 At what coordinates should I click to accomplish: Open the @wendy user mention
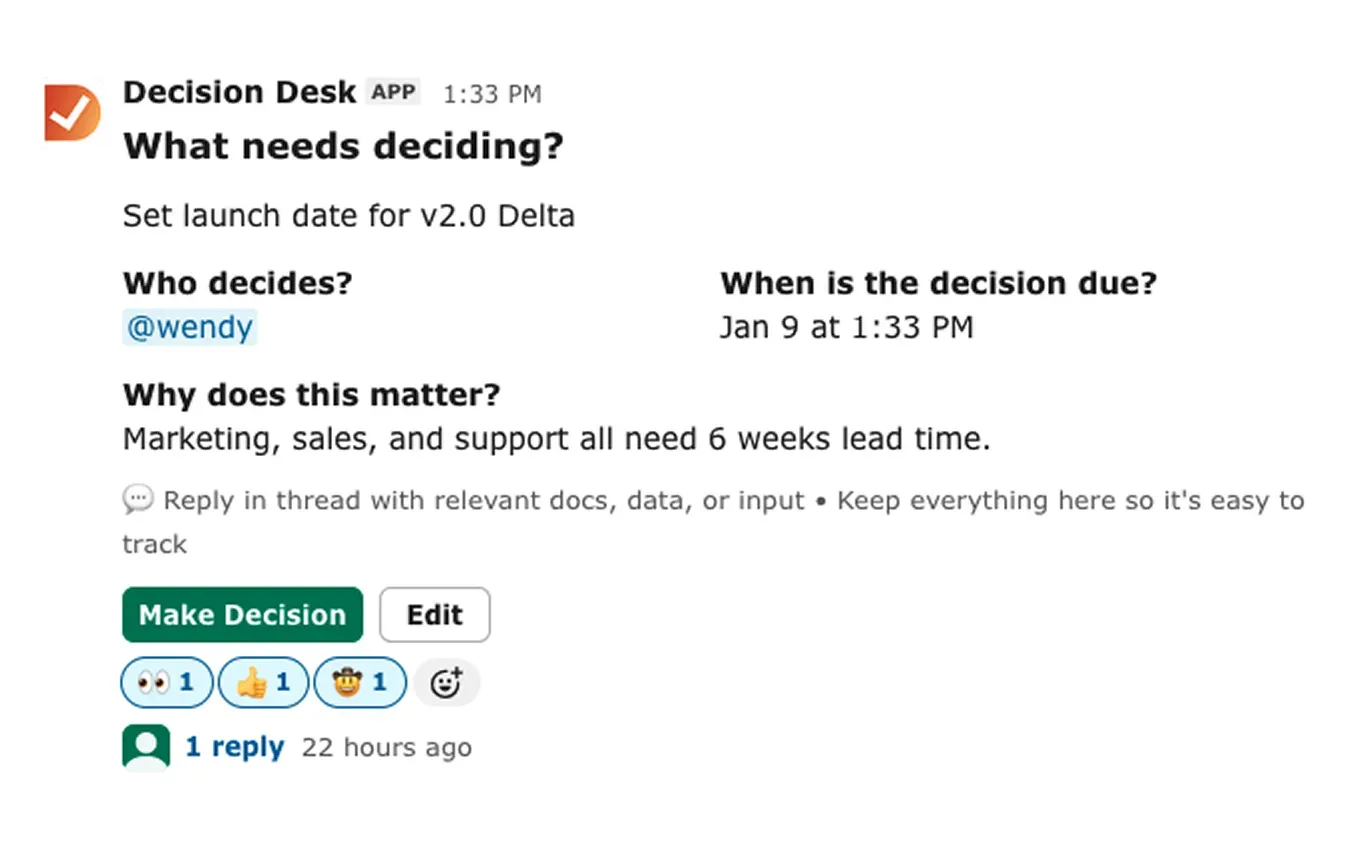190,327
